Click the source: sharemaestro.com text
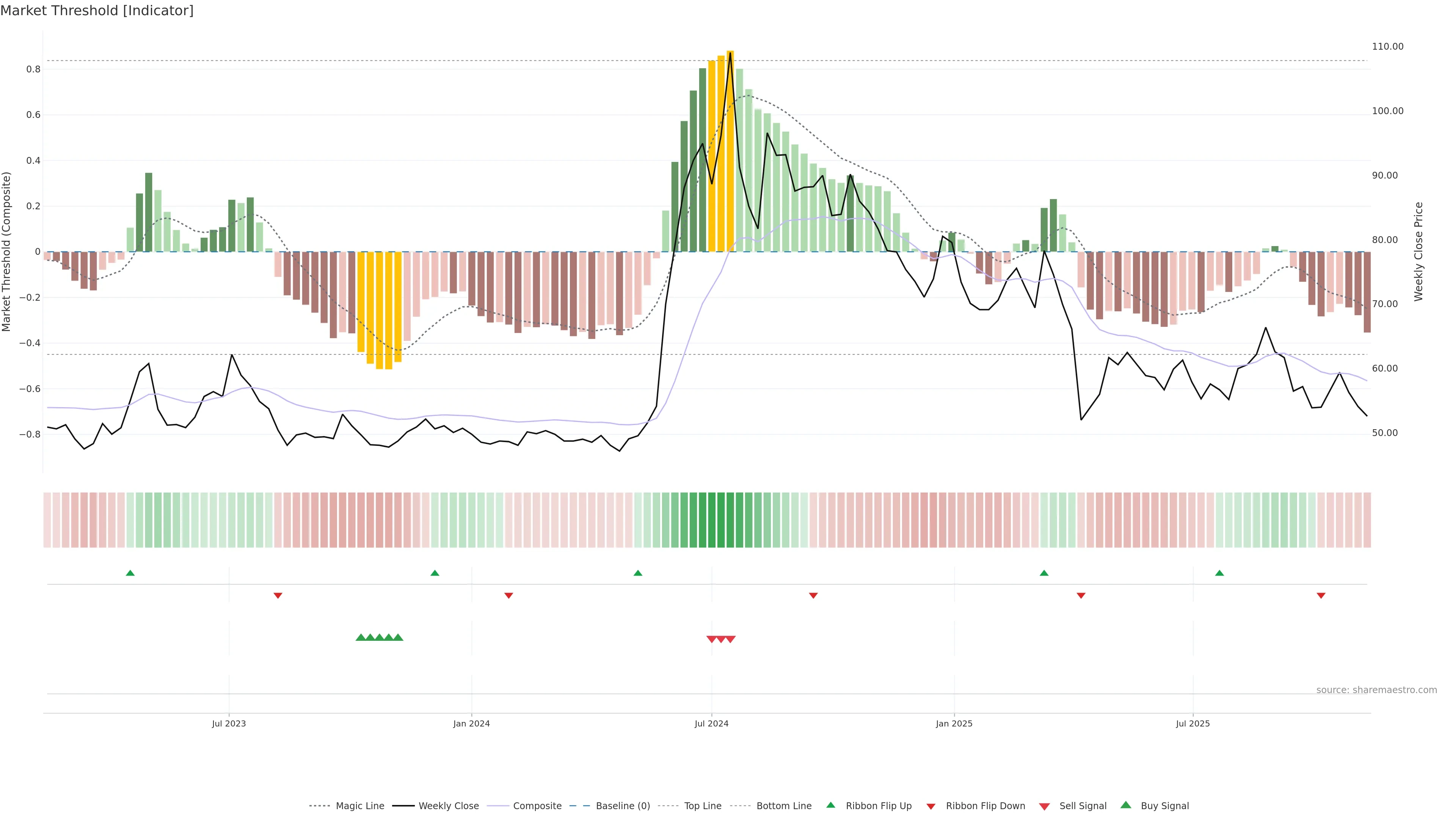The height and width of the screenshot is (819, 1456). pos(1376,690)
